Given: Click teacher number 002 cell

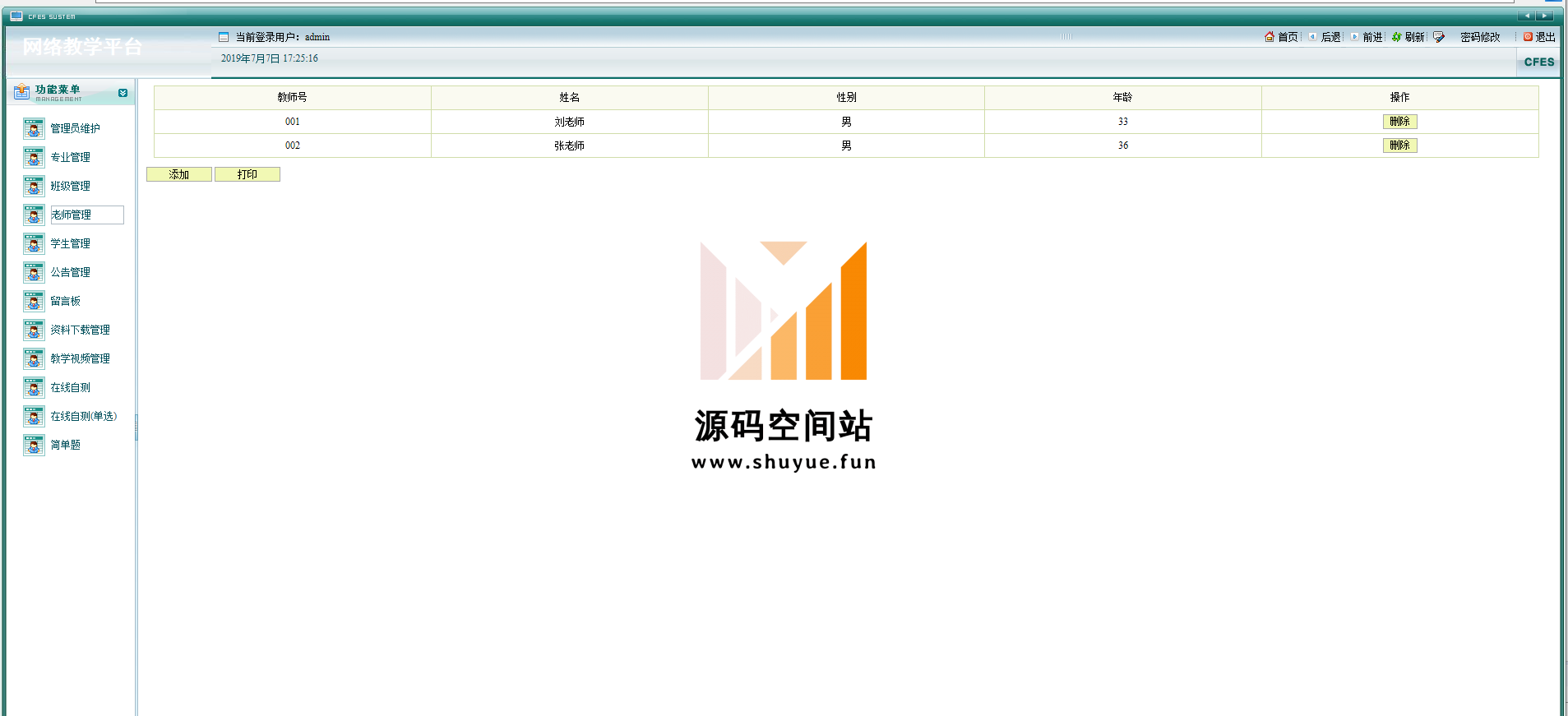Looking at the screenshot, I should (x=293, y=146).
